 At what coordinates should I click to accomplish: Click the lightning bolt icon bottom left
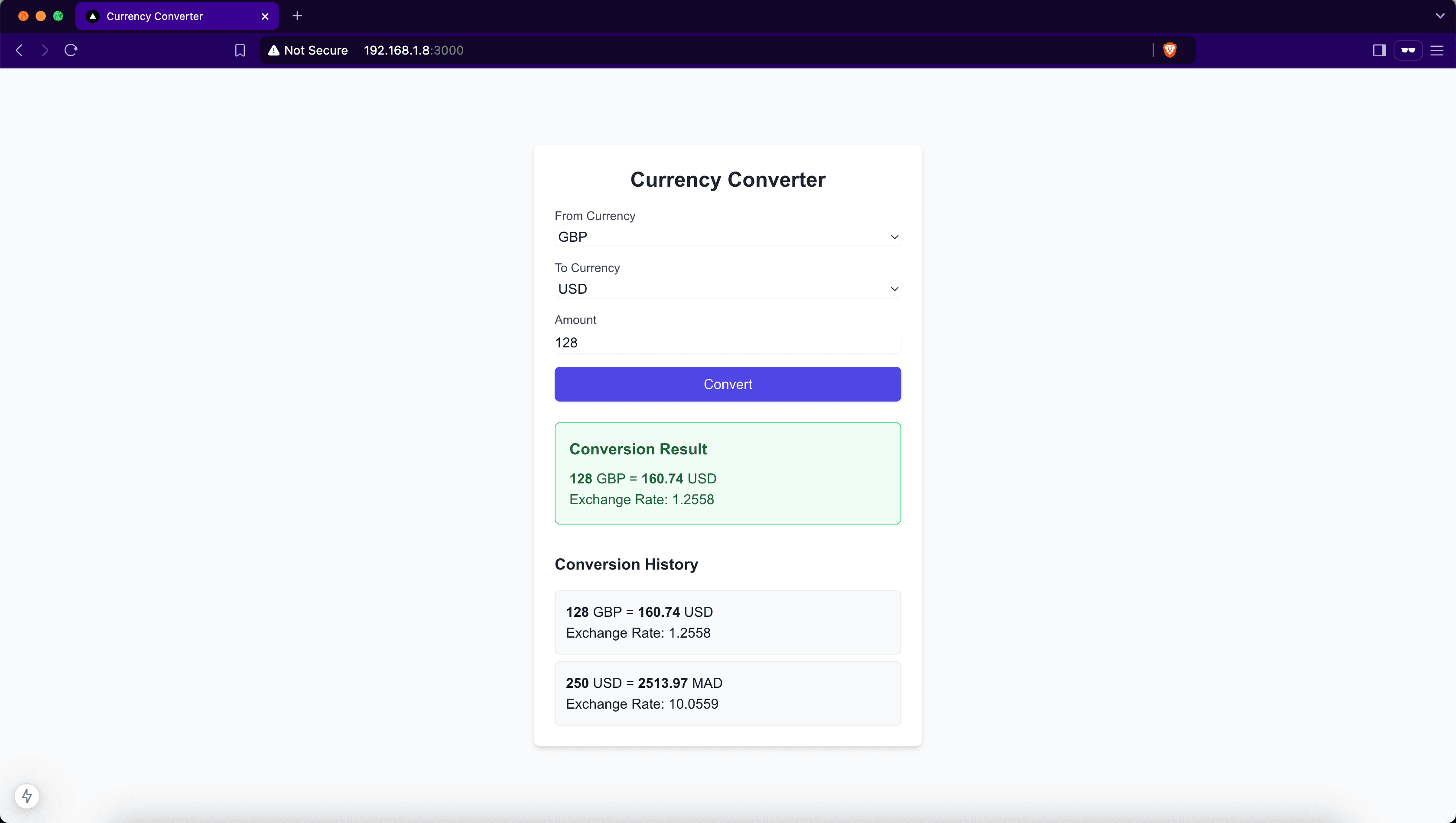pos(26,796)
